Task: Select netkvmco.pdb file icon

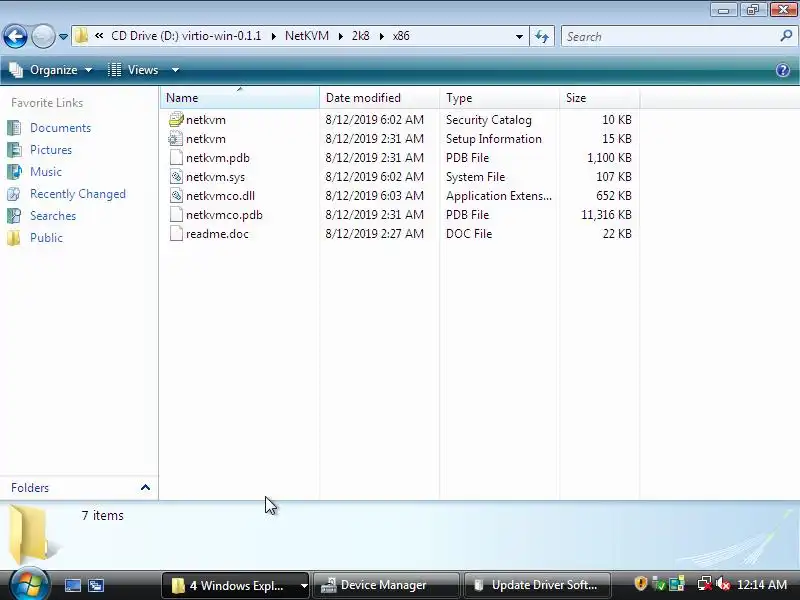Action: pyautogui.click(x=176, y=215)
